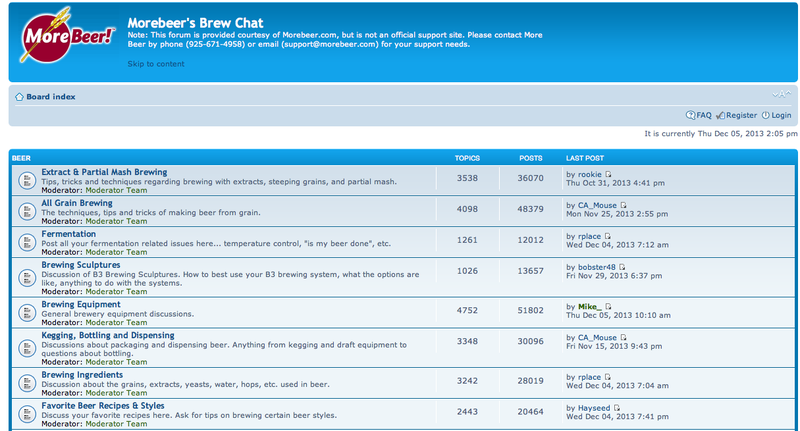View latest post icon next to CA_Mouse in Kegging row

[x=623, y=338]
